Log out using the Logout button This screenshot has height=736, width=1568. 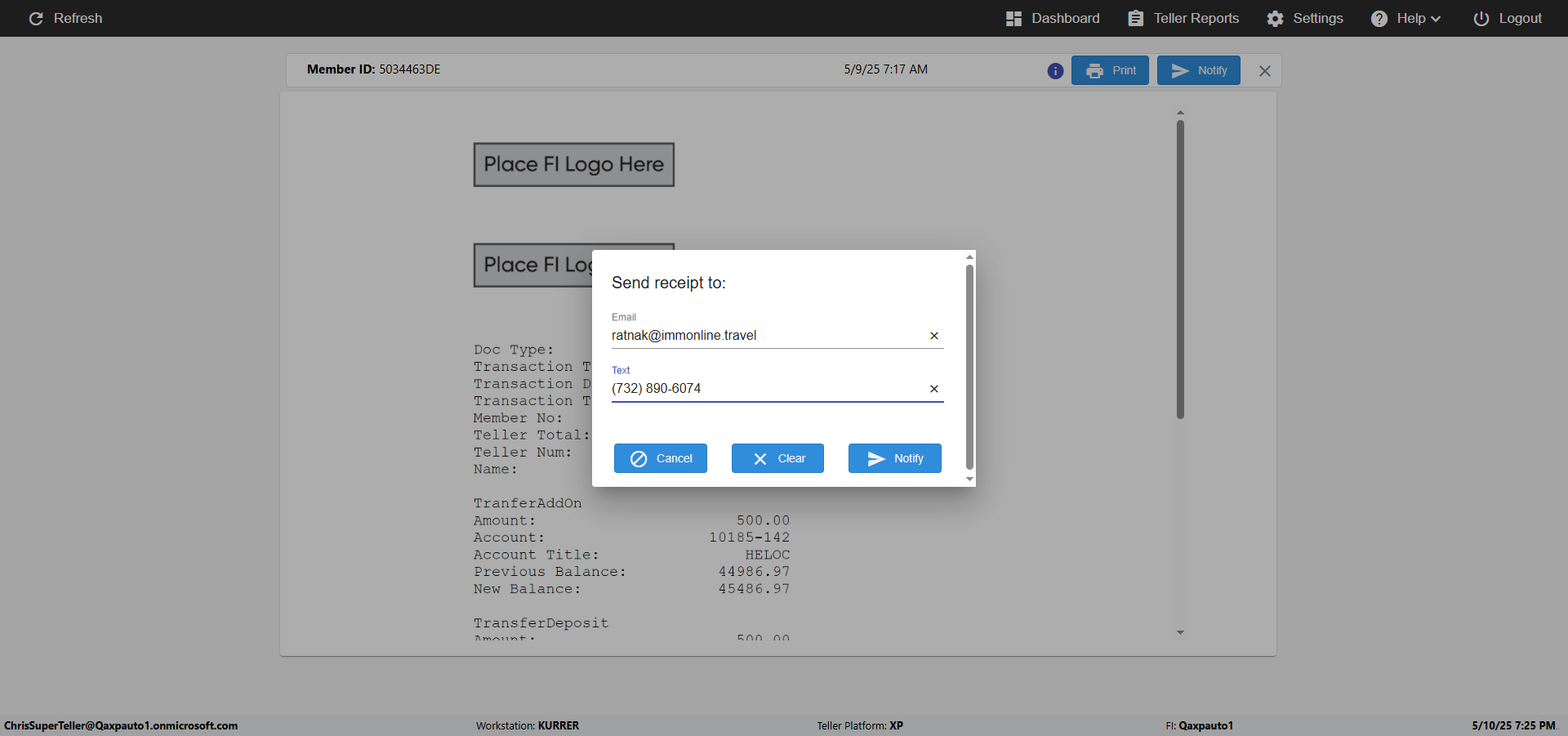(1508, 18)
